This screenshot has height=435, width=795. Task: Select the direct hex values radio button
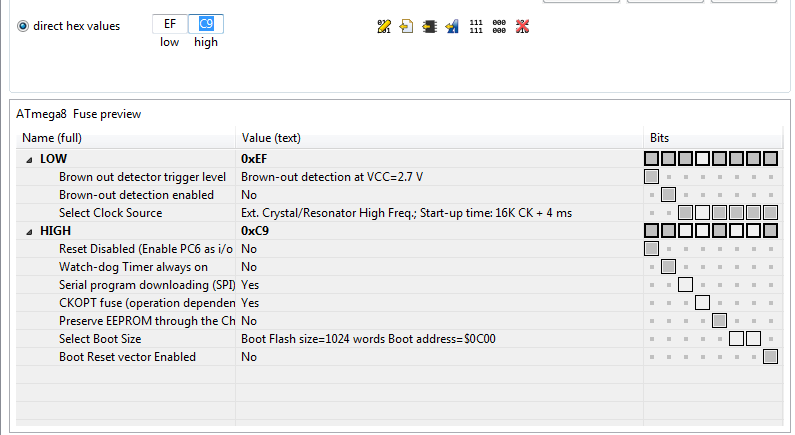(x=23, y=26)
